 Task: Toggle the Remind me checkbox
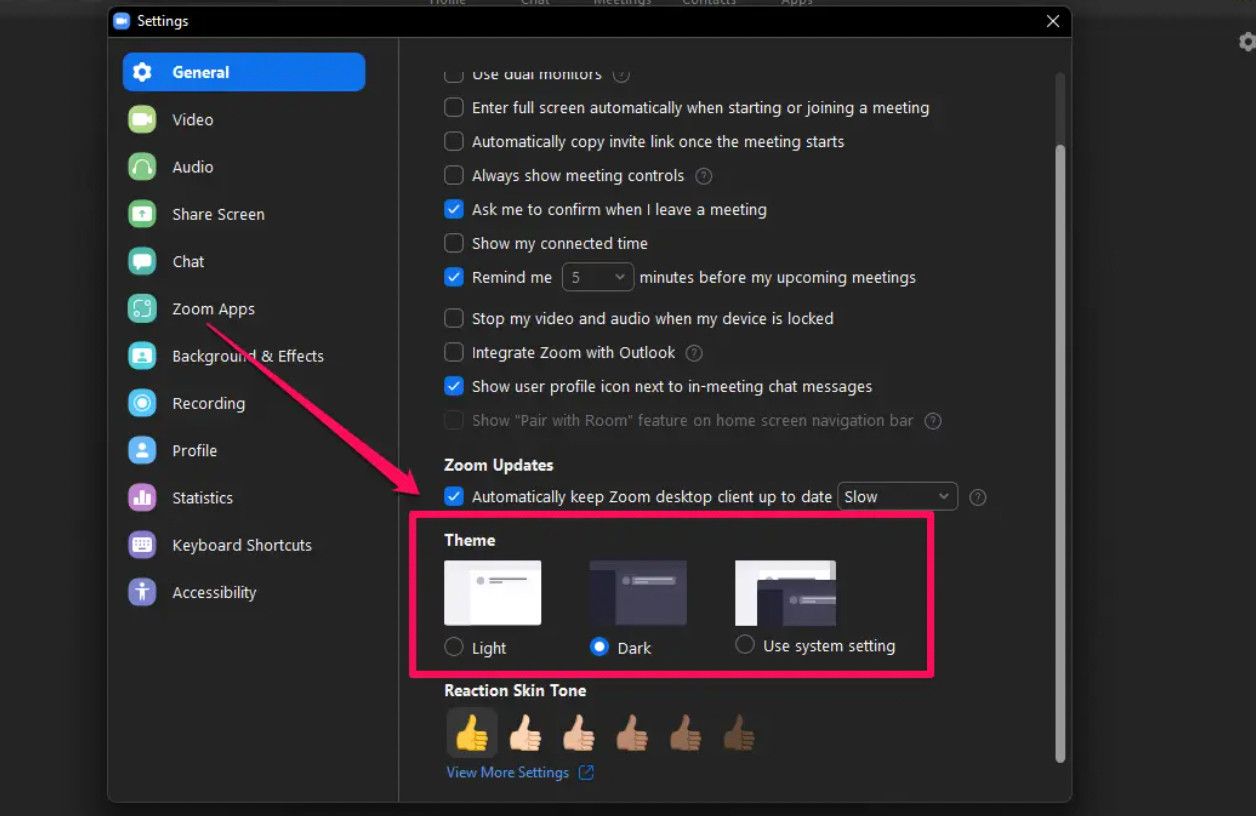tap(454, 277)
